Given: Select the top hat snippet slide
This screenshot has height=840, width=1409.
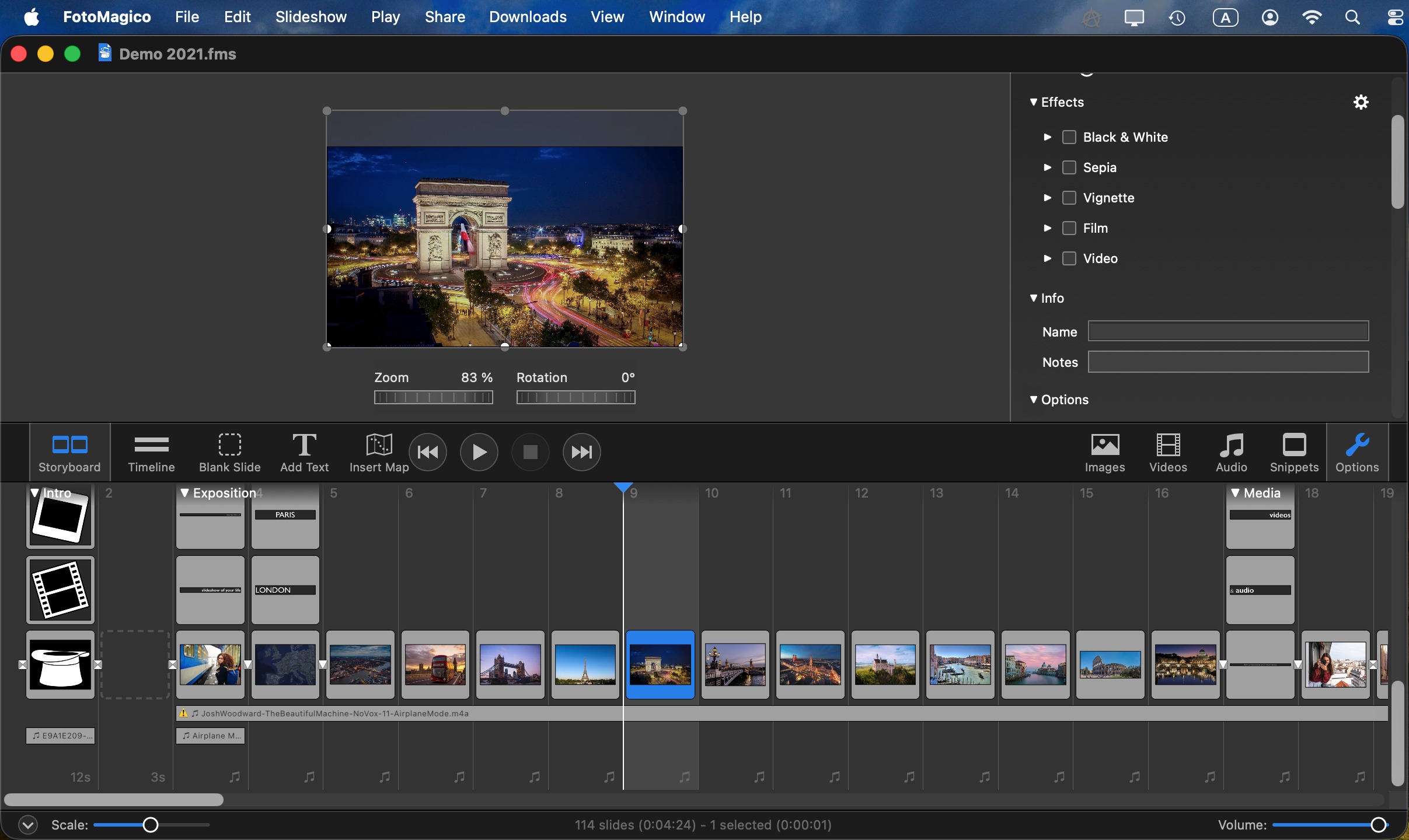Looking at the screenshot, I should [x=60, y=664].
